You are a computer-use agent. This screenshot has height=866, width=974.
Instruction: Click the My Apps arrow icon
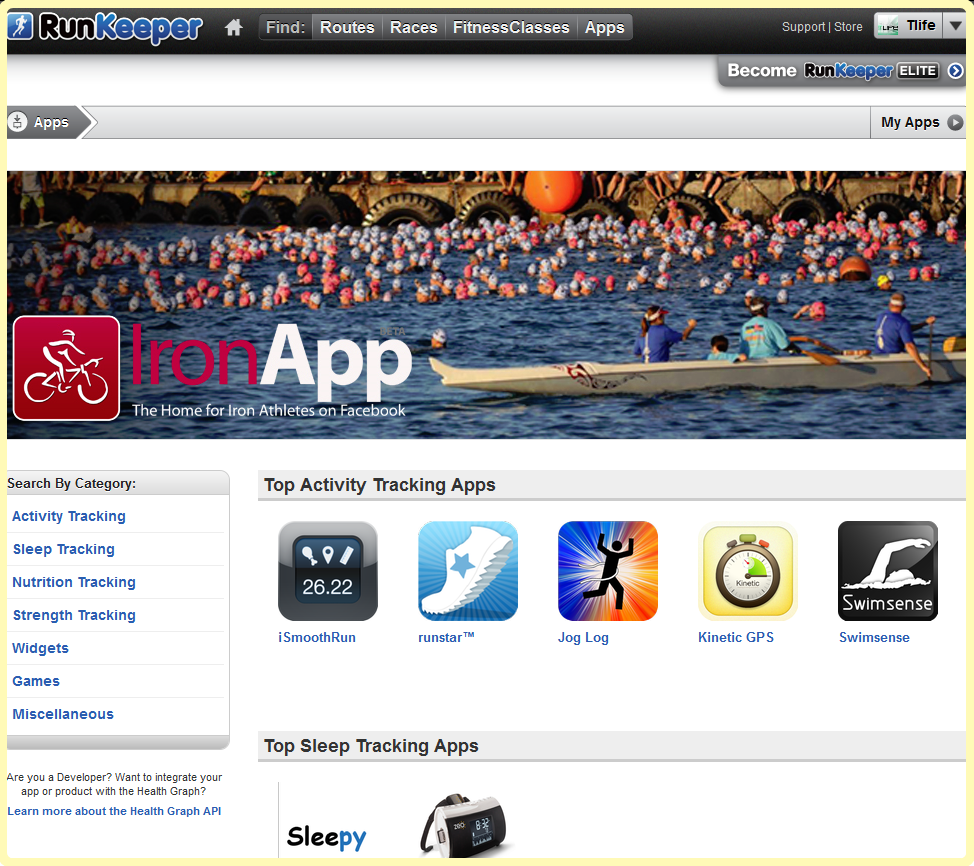click(955, 122)
